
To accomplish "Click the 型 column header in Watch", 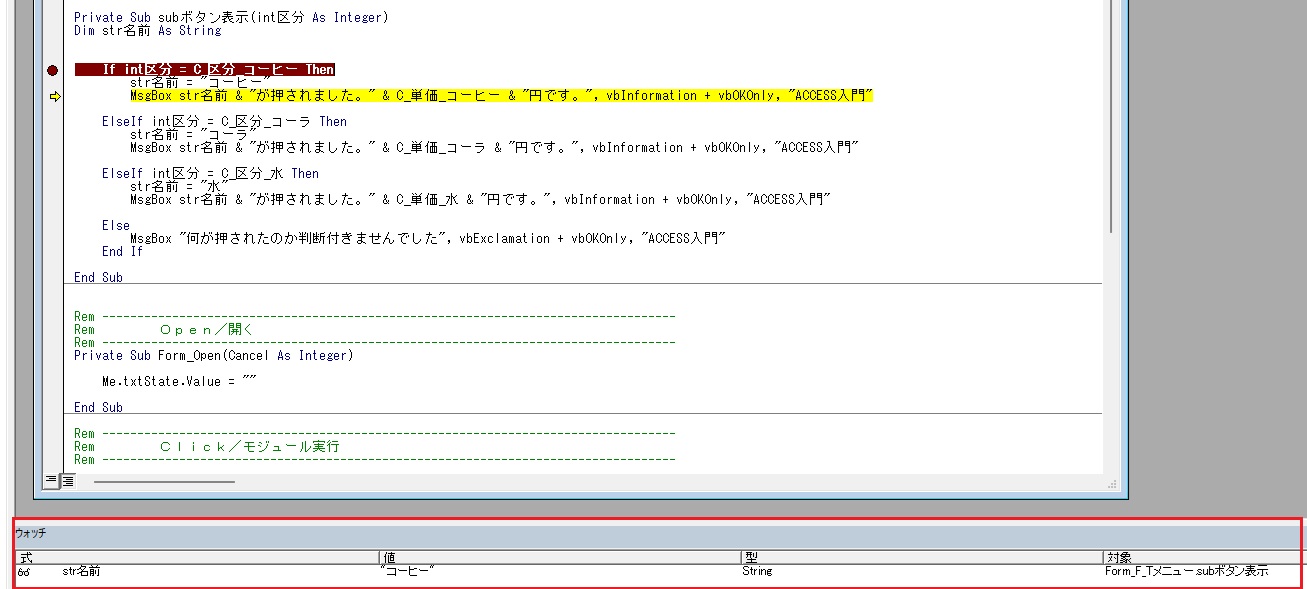I will (x=751, y=557).
